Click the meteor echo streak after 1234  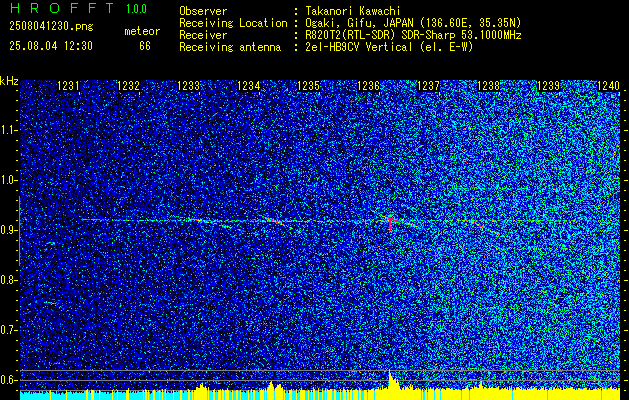275,220
